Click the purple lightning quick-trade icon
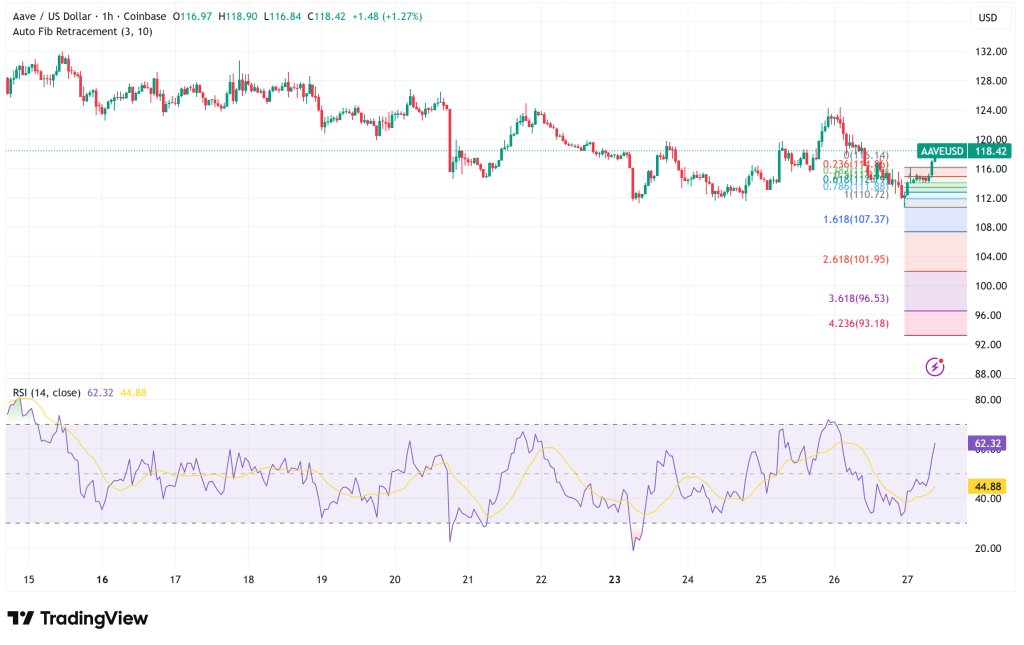 [x=934, y=369]
